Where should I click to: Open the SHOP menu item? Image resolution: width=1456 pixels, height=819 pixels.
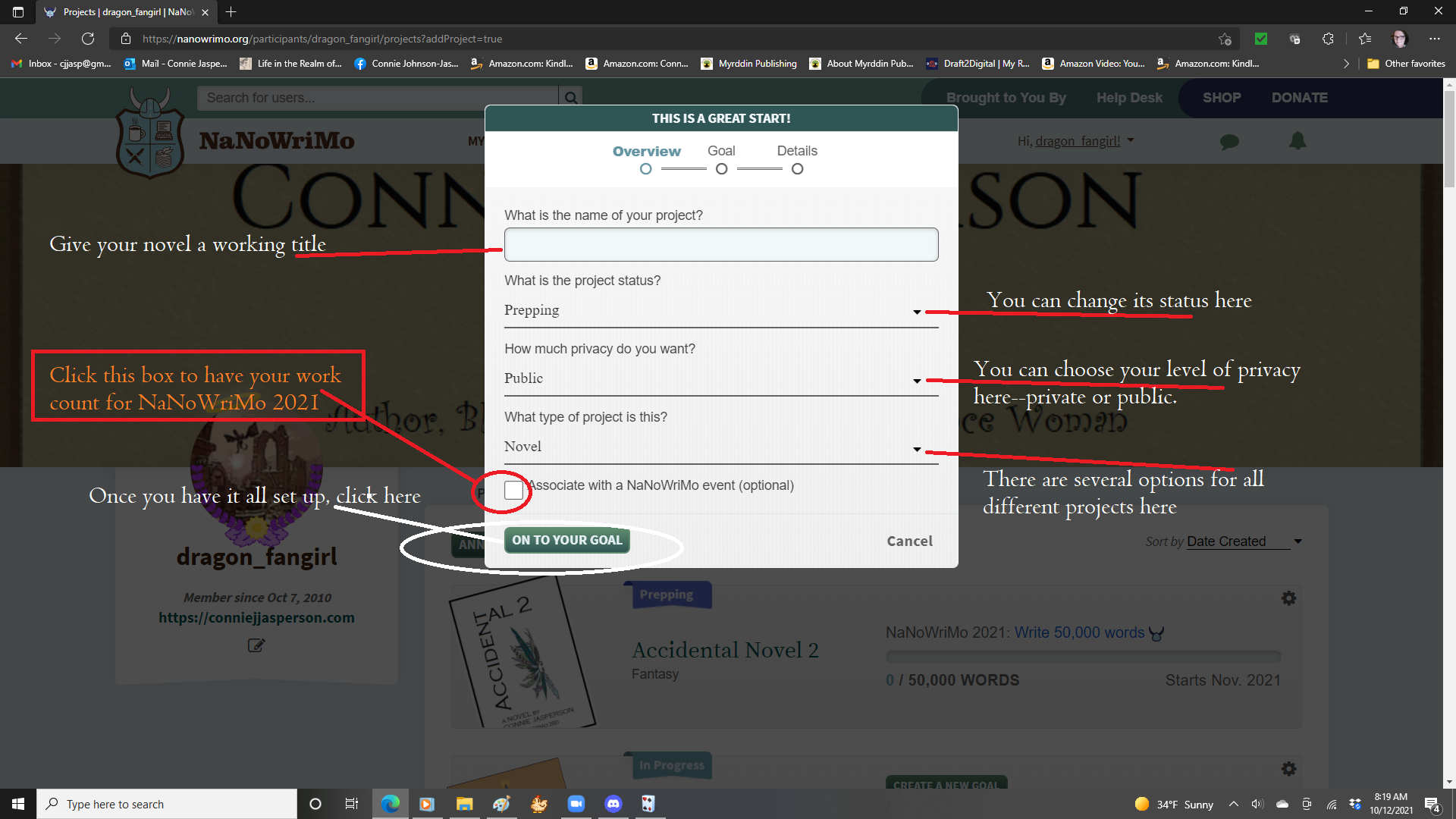coord(1222,97)
